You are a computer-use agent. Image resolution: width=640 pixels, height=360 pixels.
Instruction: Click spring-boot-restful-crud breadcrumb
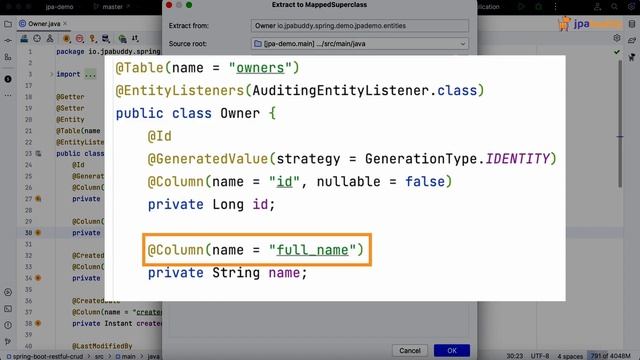tap(48, 356)
